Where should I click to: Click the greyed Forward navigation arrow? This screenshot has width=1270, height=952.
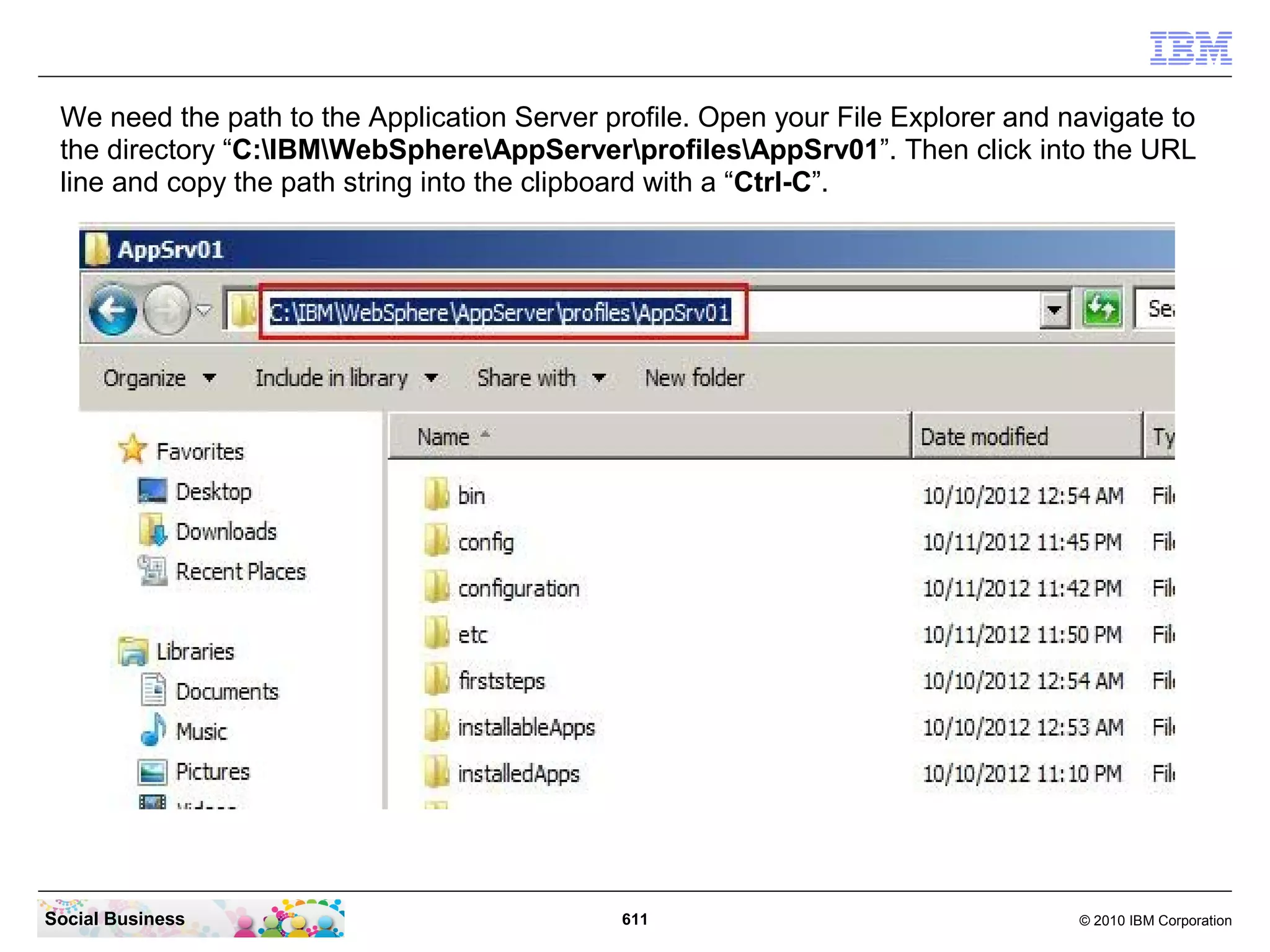click(x=167, y=309)
